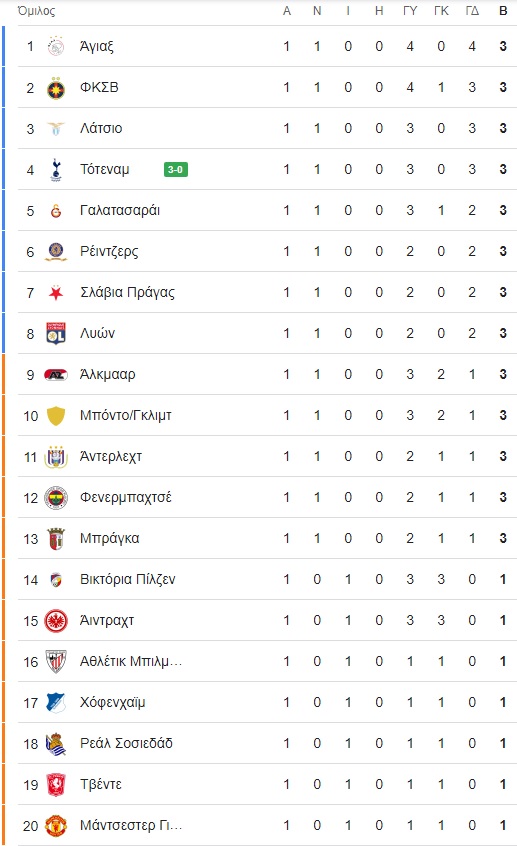Open the Λάτσιο team link
This screenshot has width=517, height=846.
click(x=101, y=128)
